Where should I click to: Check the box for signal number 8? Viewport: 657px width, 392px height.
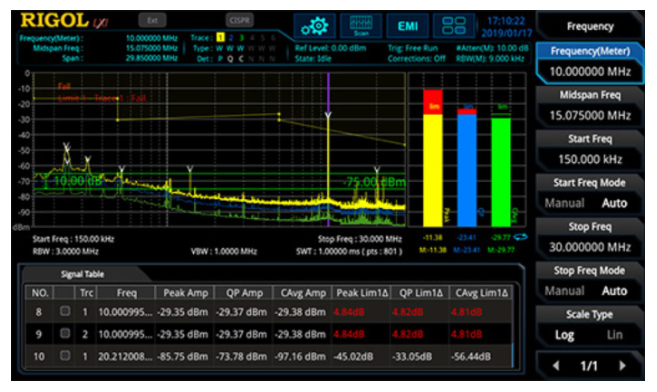tap(65, 311)
